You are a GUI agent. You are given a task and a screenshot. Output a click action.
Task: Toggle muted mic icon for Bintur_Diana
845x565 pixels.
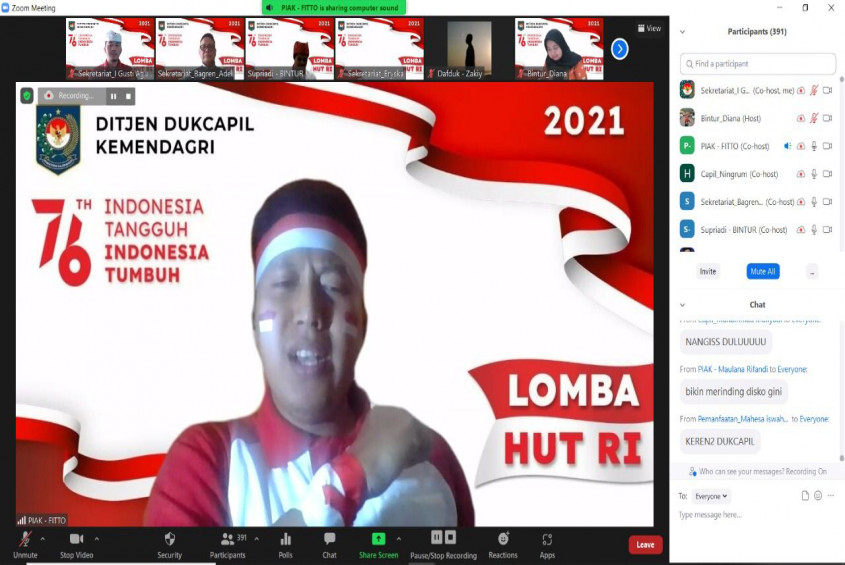tap(814, 118)
